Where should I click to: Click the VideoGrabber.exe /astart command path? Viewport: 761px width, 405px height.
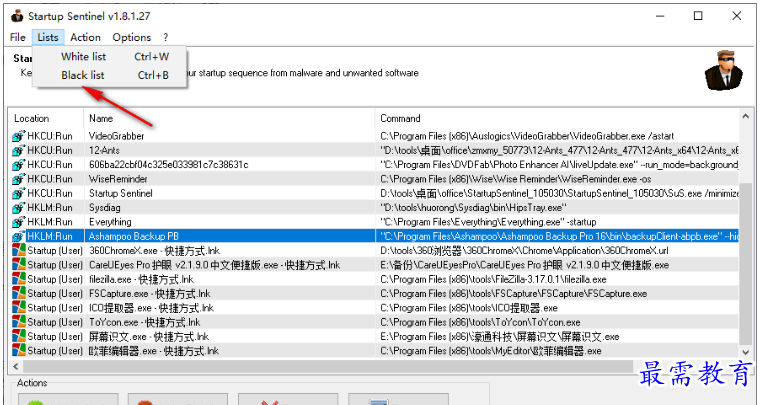[527, 136]
